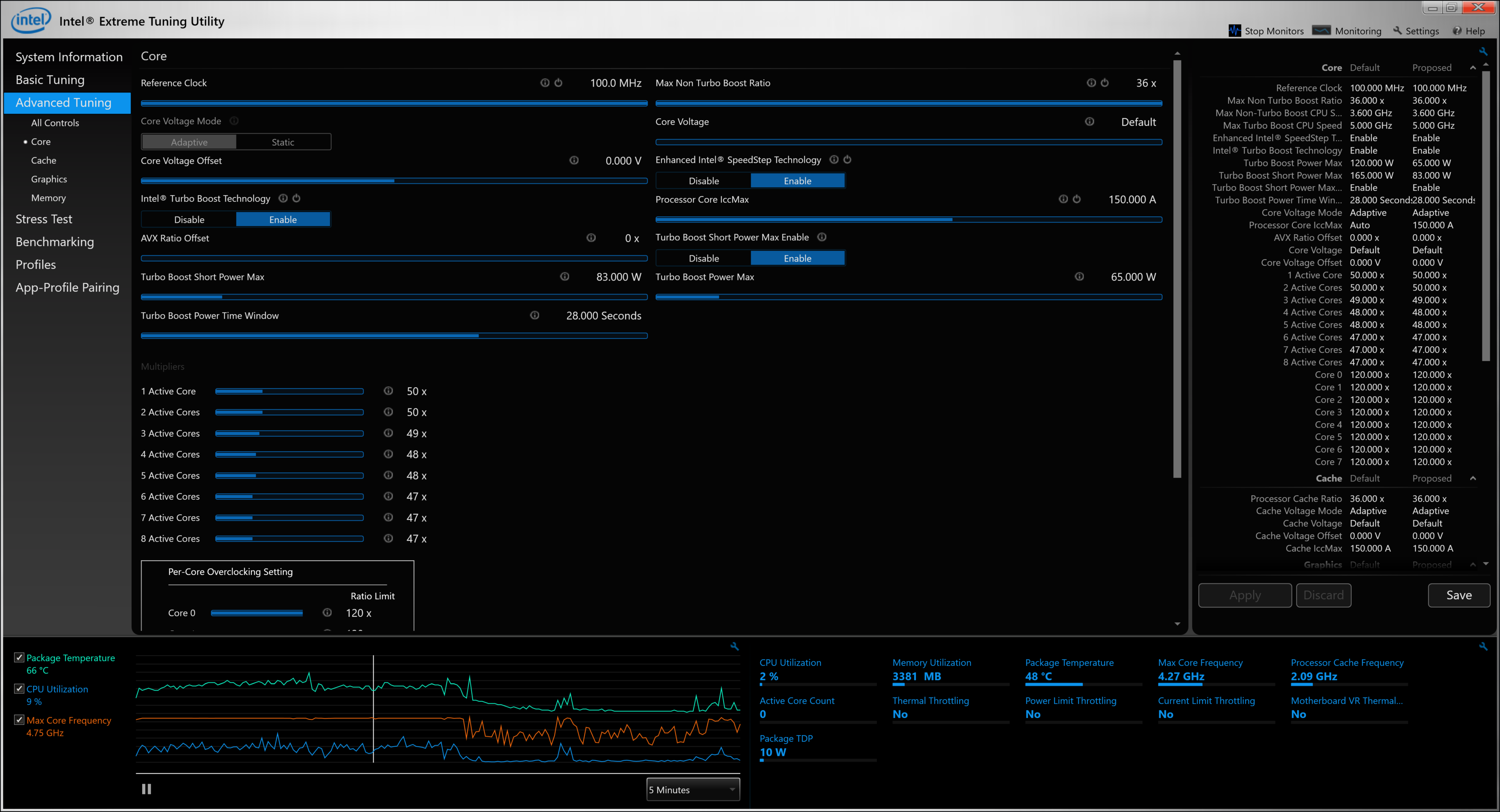Collapse the Graphics section in proposed settings panel
The image size is (1500, 812).
click(x=1473, y=564)
